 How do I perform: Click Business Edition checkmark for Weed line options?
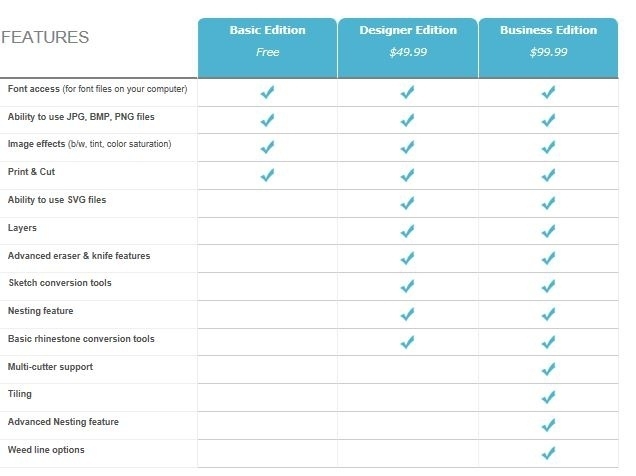coord(548,453)
